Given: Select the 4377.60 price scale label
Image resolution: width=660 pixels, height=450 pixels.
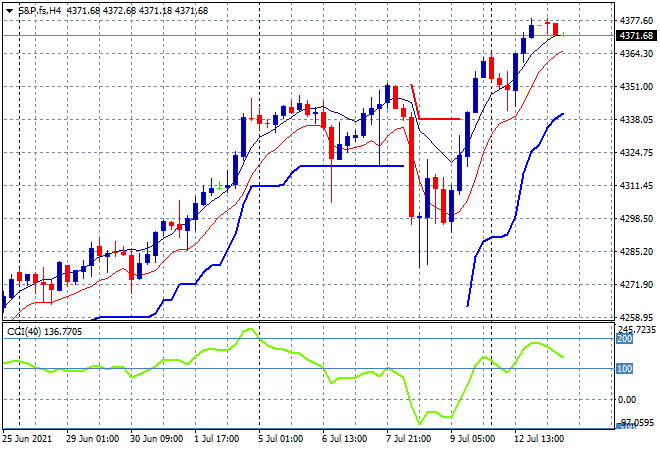Looking at the screenshot, I should click(x=636, y=21).
